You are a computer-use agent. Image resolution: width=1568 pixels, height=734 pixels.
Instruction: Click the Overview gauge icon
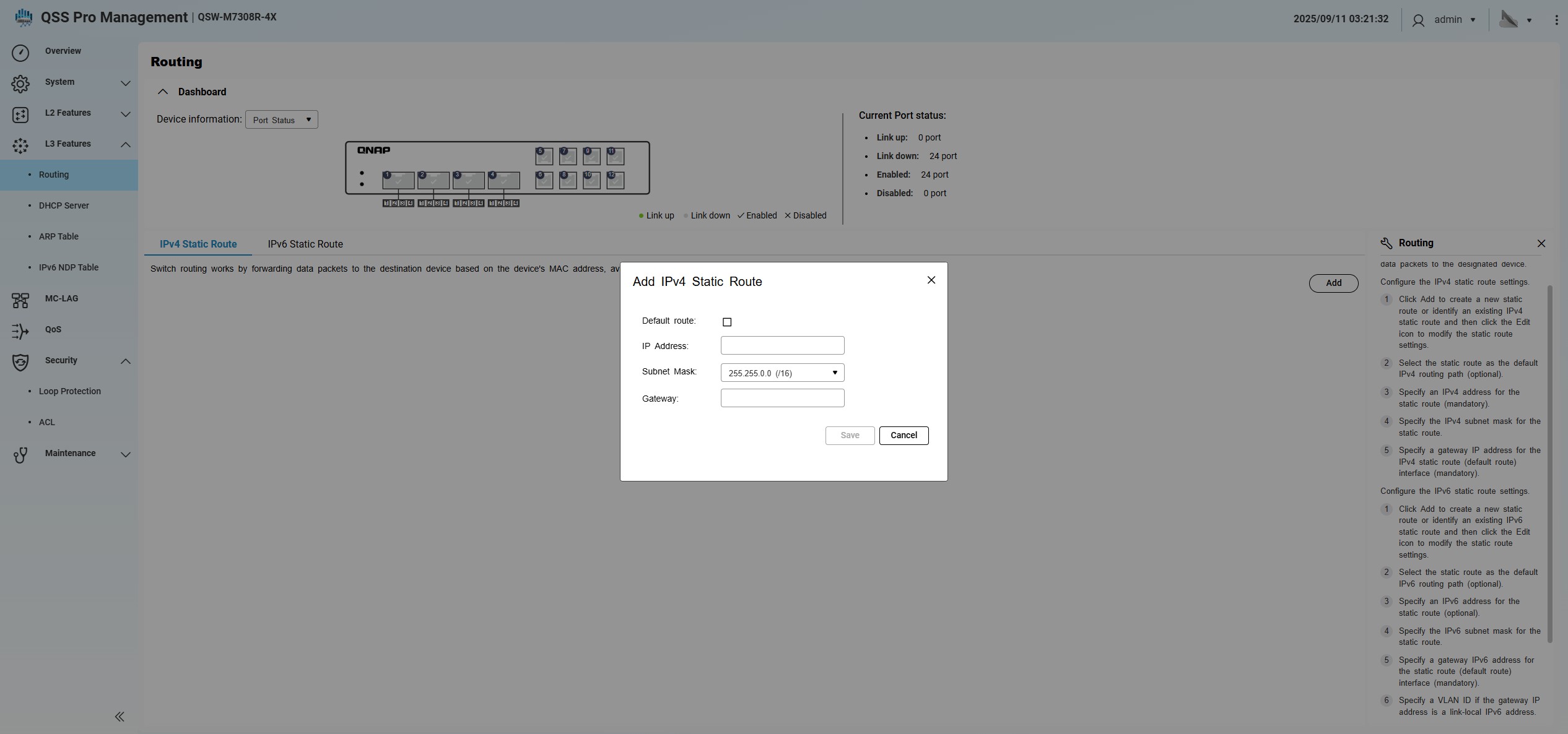(20, 53)
